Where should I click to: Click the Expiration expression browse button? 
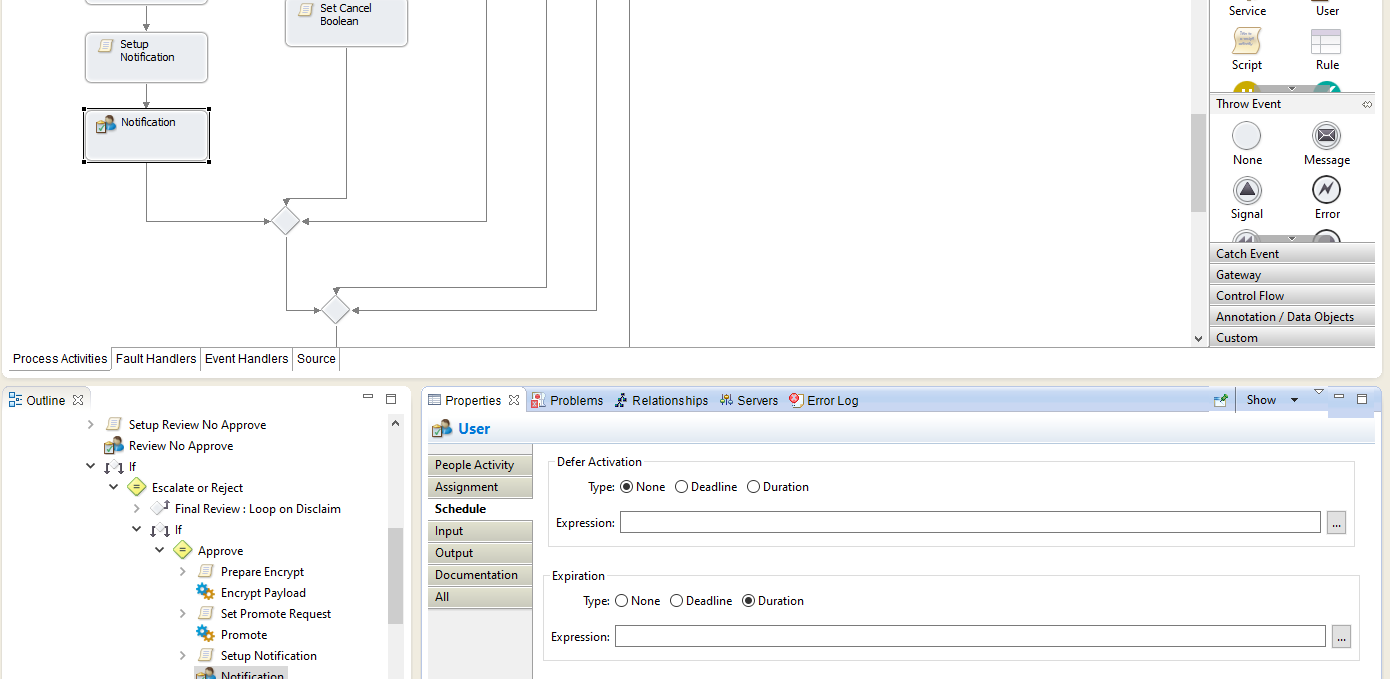point(1341,637)
